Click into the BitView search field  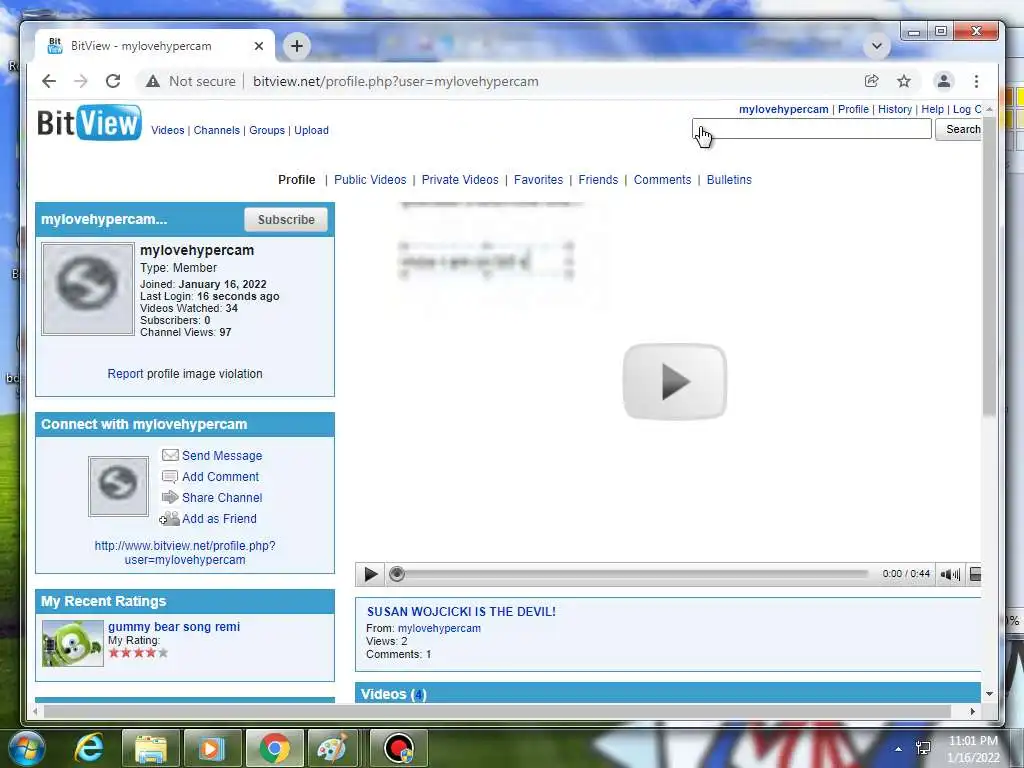(x=812, y=129)
